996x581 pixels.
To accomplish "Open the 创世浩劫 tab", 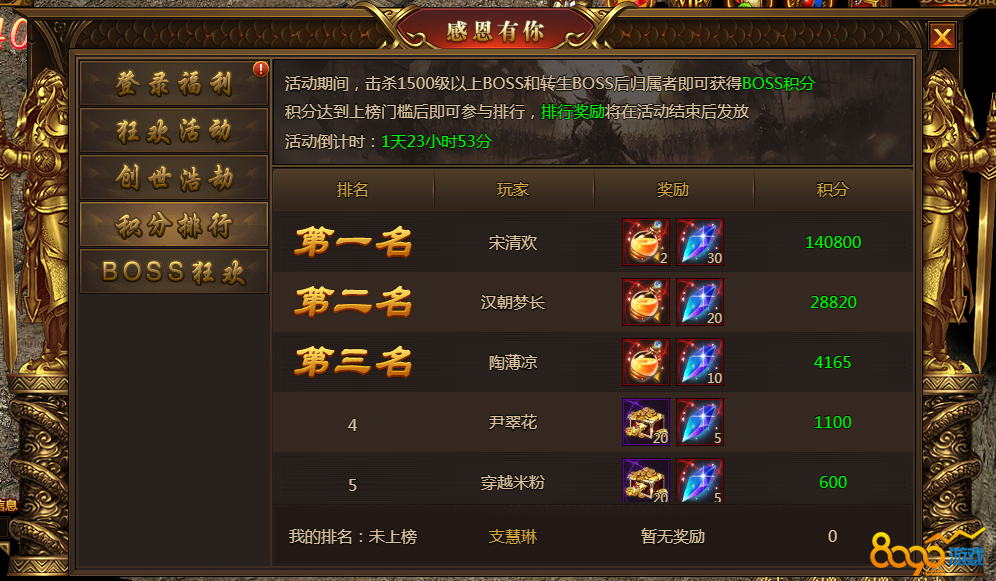I will click(174, 177).
